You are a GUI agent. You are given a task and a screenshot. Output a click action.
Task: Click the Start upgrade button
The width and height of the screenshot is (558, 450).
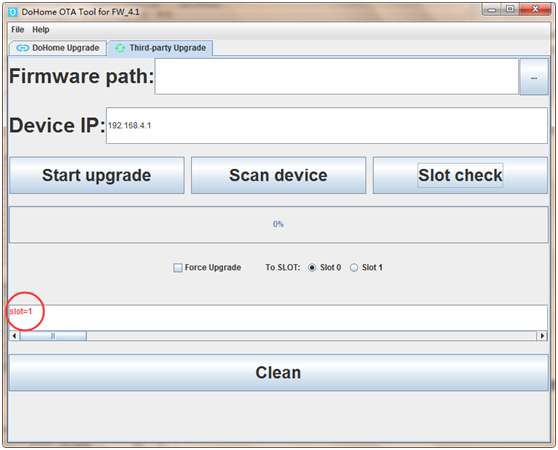click(x=97, y=175)
